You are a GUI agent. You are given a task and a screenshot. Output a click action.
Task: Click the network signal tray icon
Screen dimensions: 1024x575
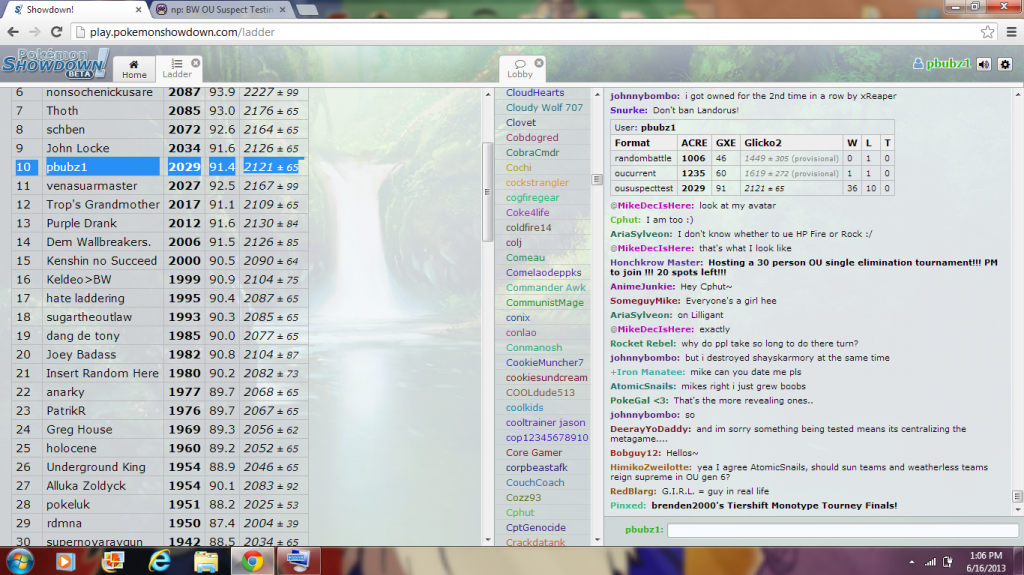click(930, 562)
